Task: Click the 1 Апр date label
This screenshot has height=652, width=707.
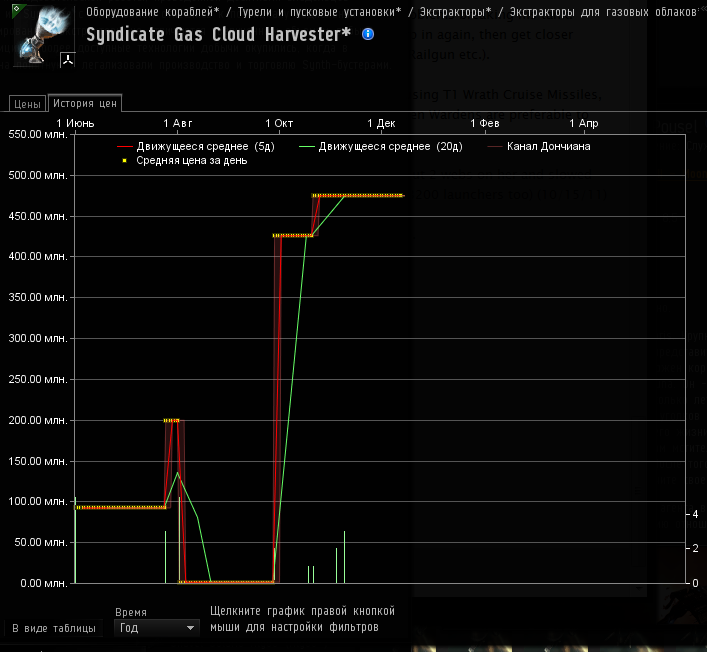Action: pos(583,123)
